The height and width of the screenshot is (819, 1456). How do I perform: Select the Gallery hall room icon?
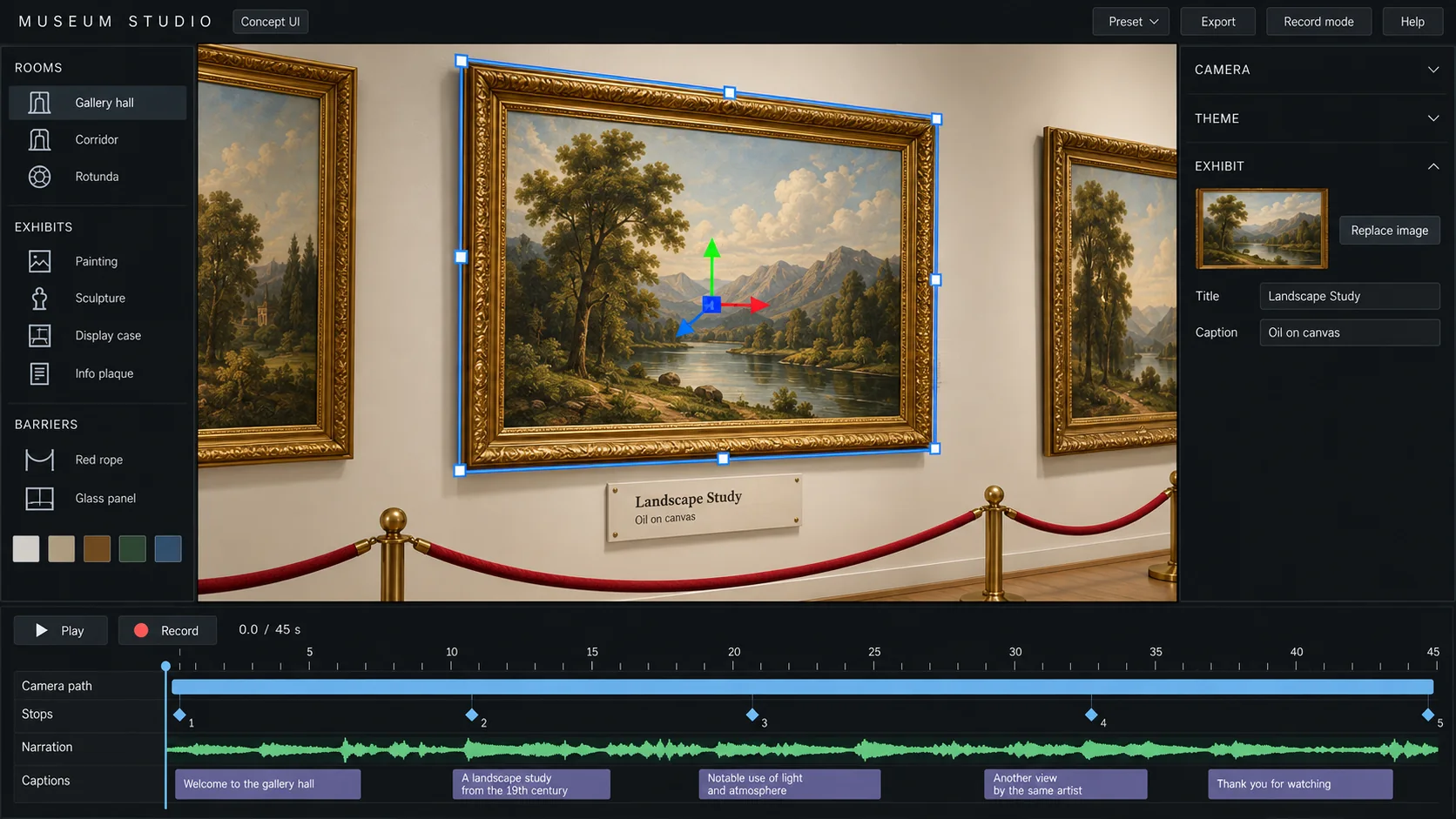pyautogui.click(x=39, y=103)
